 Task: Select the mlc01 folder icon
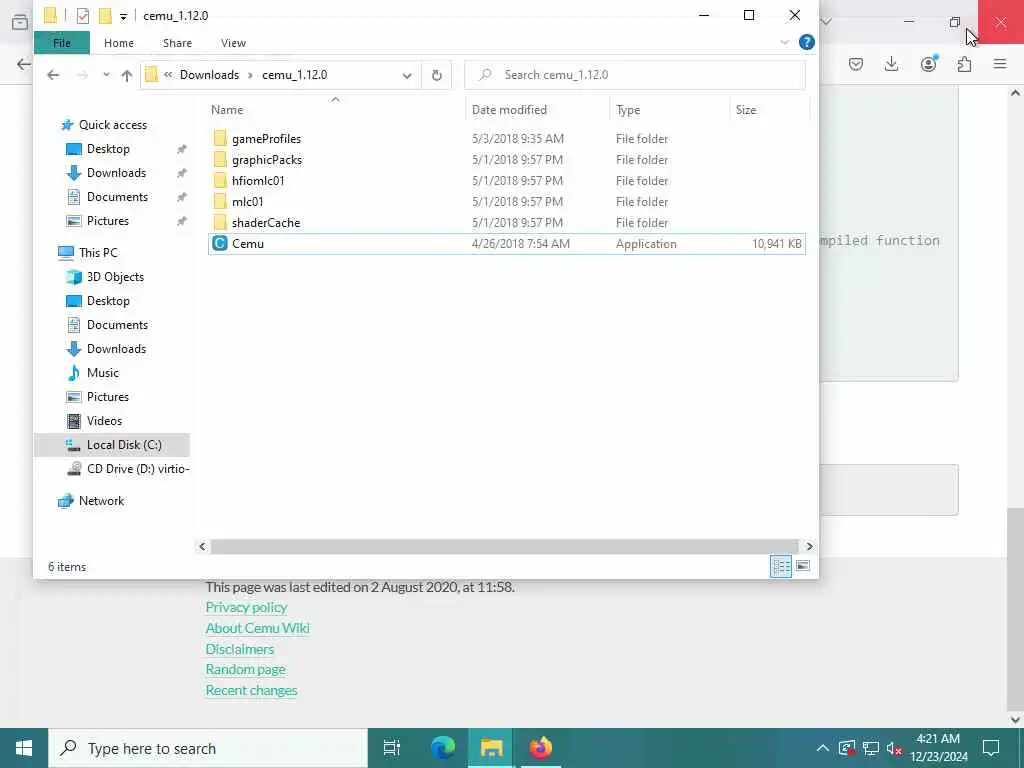tap(220, 201)
